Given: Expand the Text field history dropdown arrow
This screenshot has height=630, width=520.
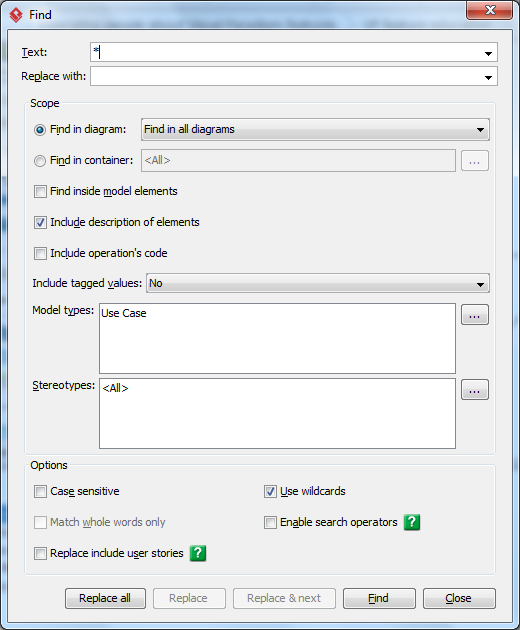Looking at the screenshot, I should coord(488,53).
